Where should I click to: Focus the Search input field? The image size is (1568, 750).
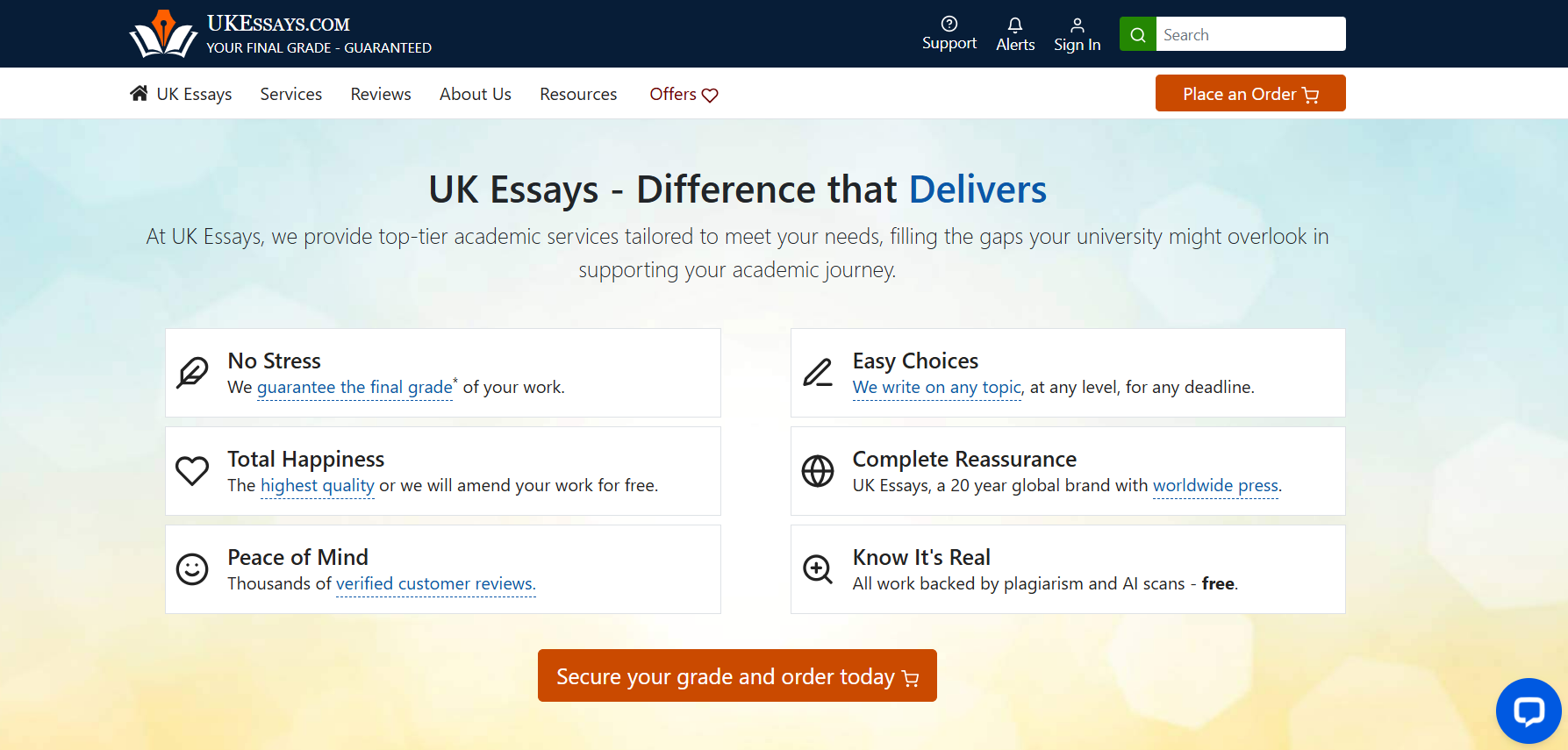tap(1250, 34)
